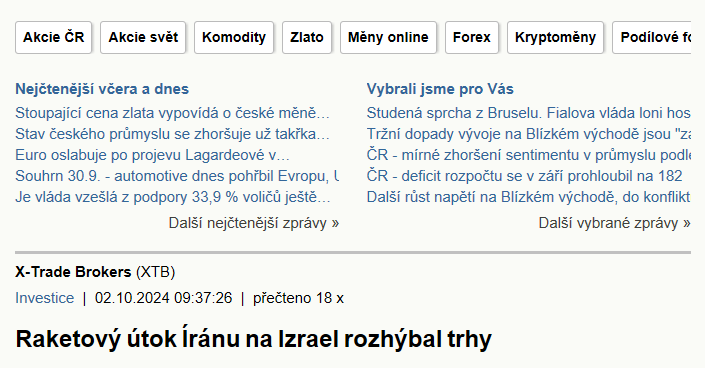
Task: Open Euro oslabuje po projevu Lagardeové article
Action: click(152, 155)
